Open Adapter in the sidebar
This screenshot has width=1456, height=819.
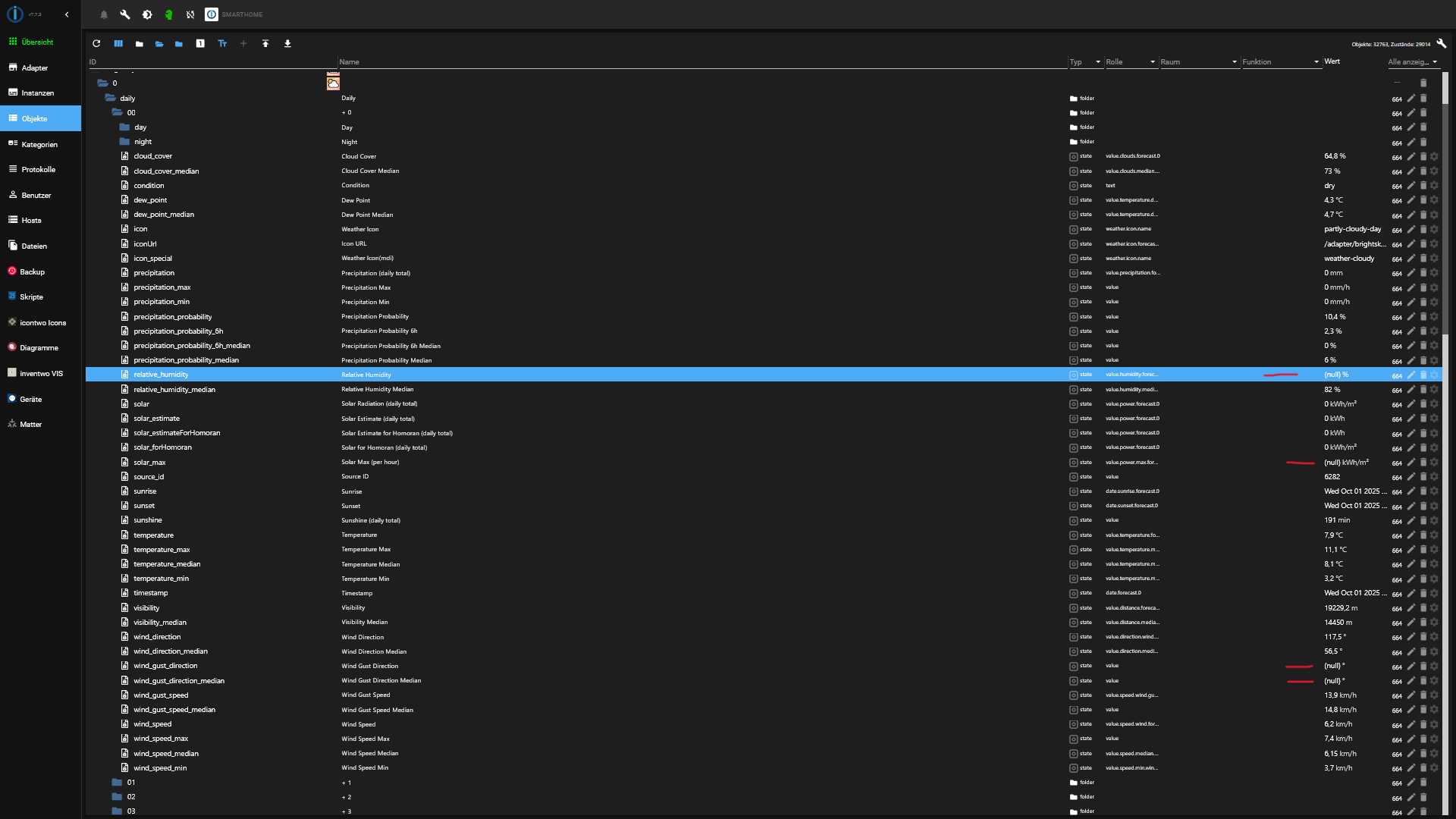(35, 68)
